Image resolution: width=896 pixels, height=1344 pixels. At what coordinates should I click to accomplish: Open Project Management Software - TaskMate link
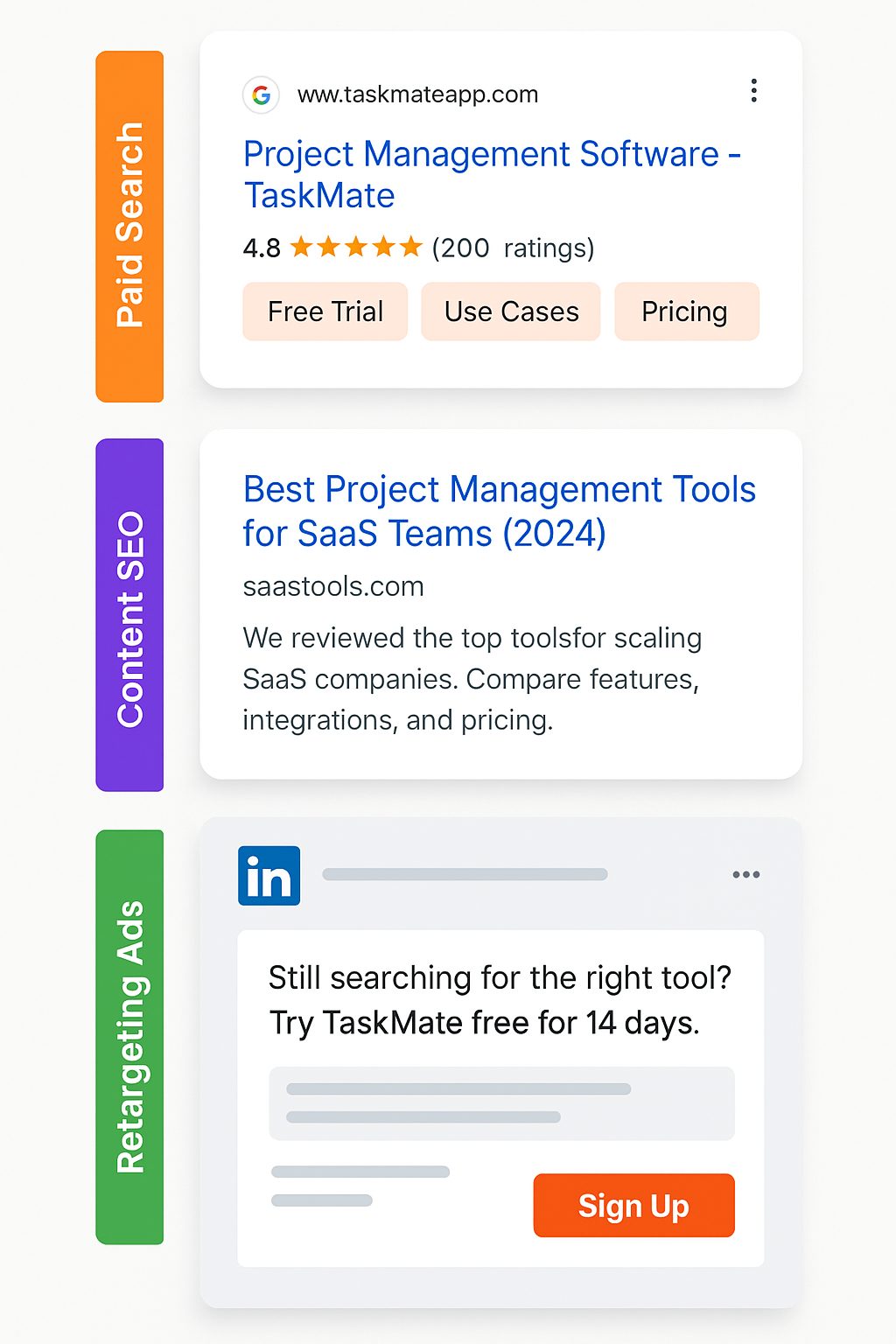click(492, 174)
